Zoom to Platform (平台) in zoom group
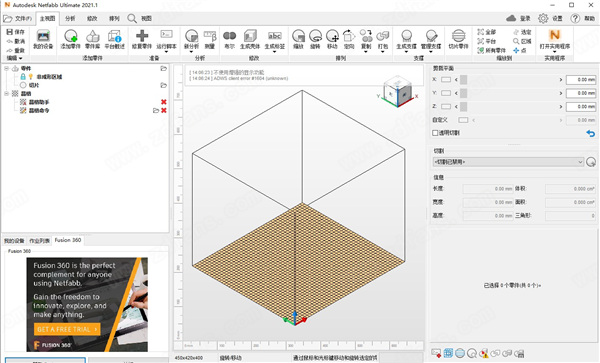Image resolution: width=600 pixels, height=363 pixels. coord(487,41)
